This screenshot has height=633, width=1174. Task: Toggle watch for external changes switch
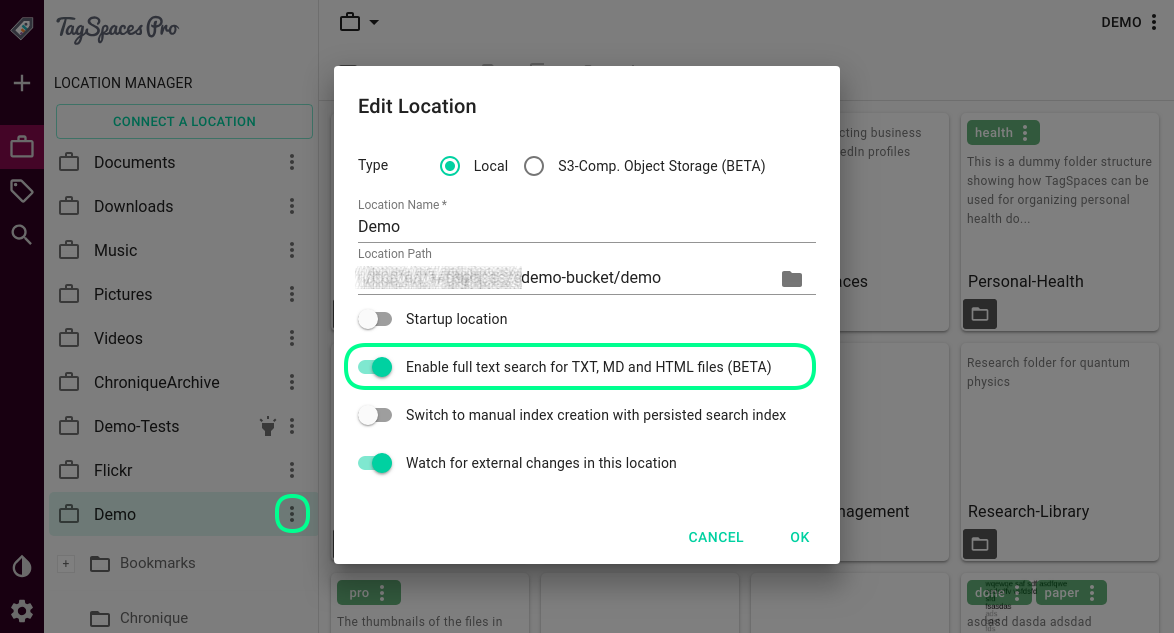(x=375, y=463)
